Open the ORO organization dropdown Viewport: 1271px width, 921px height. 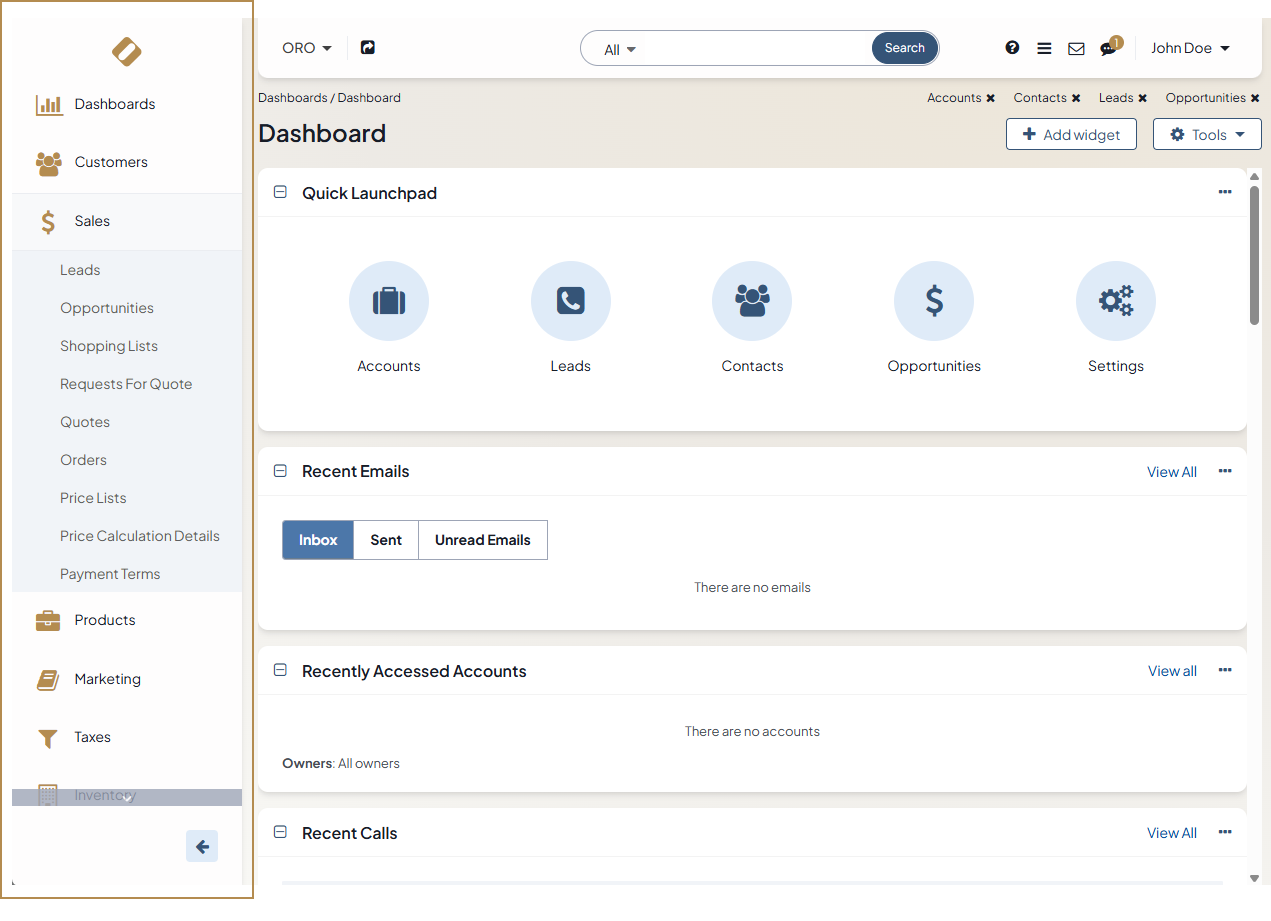pos(306,48)
